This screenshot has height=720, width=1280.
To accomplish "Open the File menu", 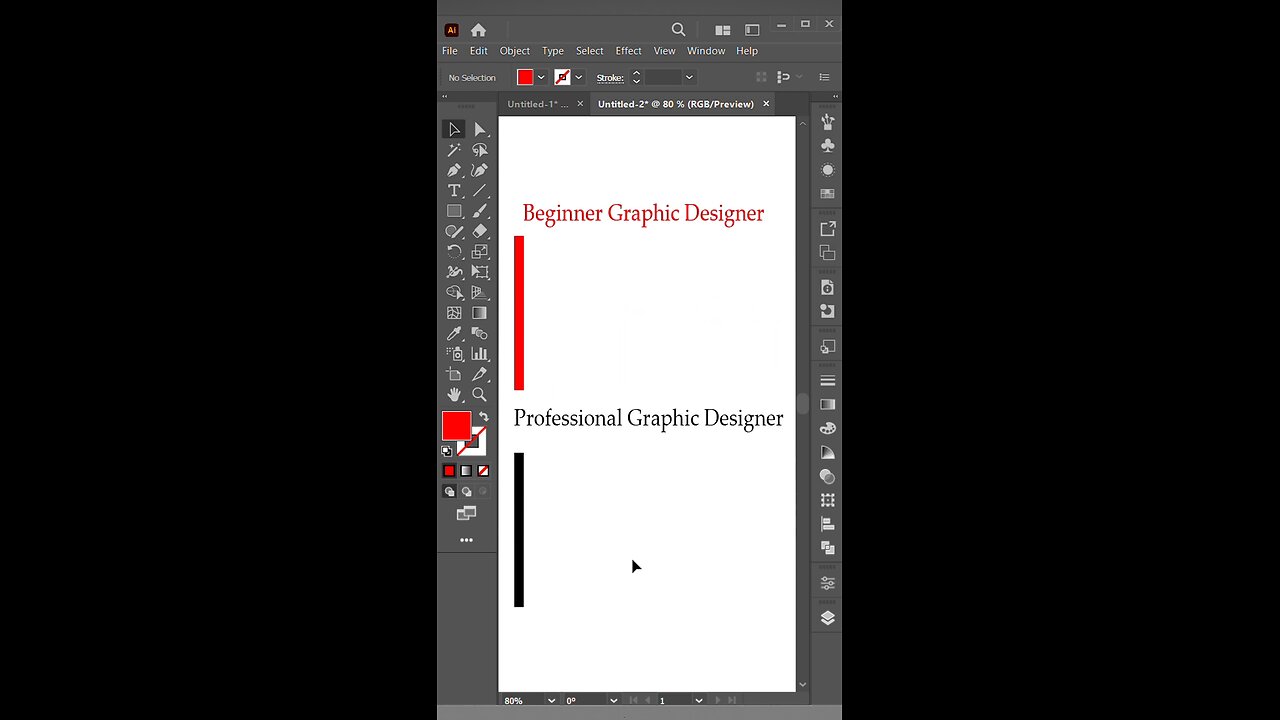I will pyautogui.click(x=450, y=51).
